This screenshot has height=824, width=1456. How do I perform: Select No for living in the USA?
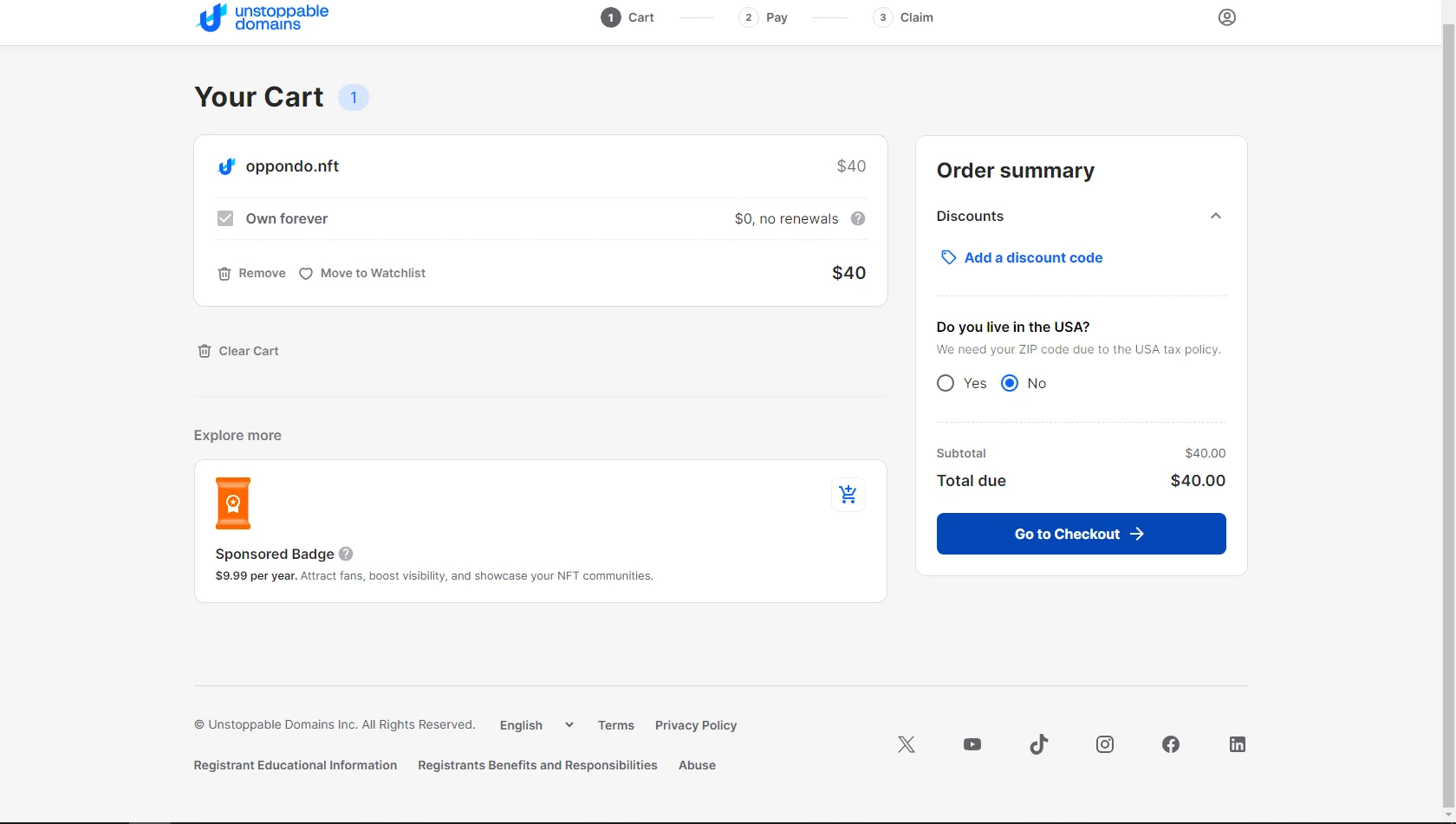click(x=1010, y=382)
